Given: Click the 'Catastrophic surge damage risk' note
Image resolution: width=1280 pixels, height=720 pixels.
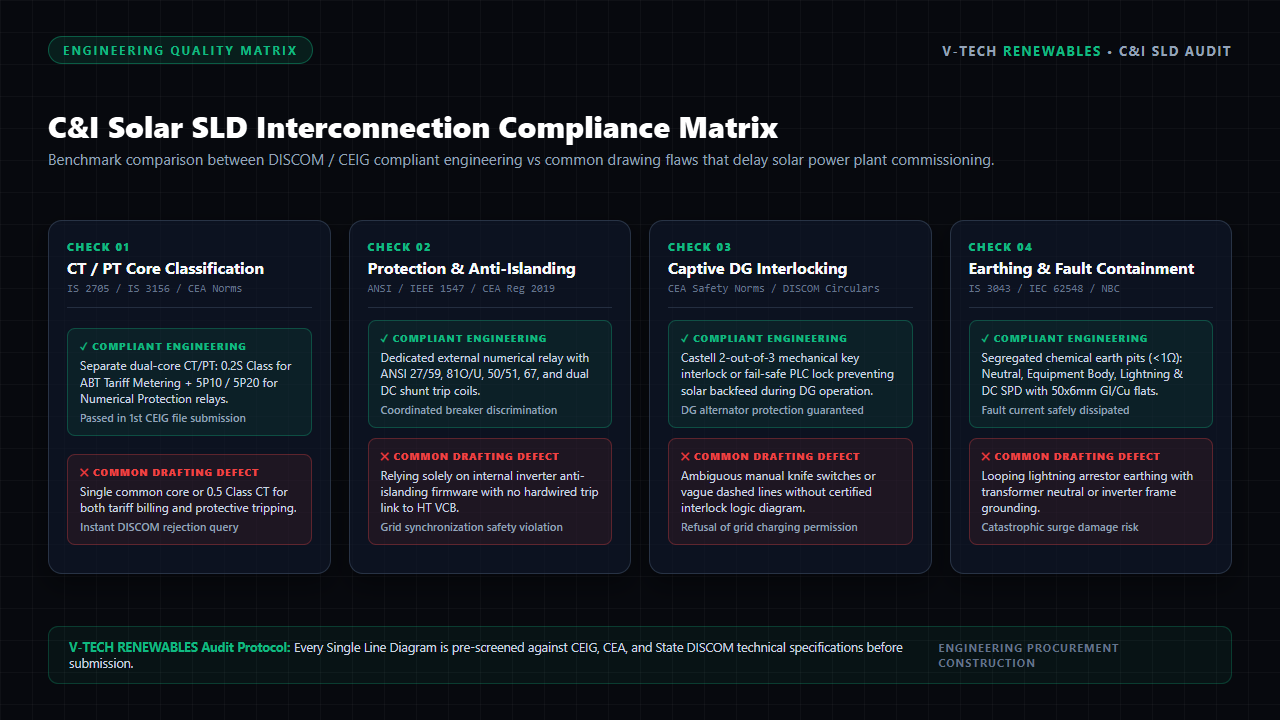Looking at the screenshot, I should pos(1060,527).
